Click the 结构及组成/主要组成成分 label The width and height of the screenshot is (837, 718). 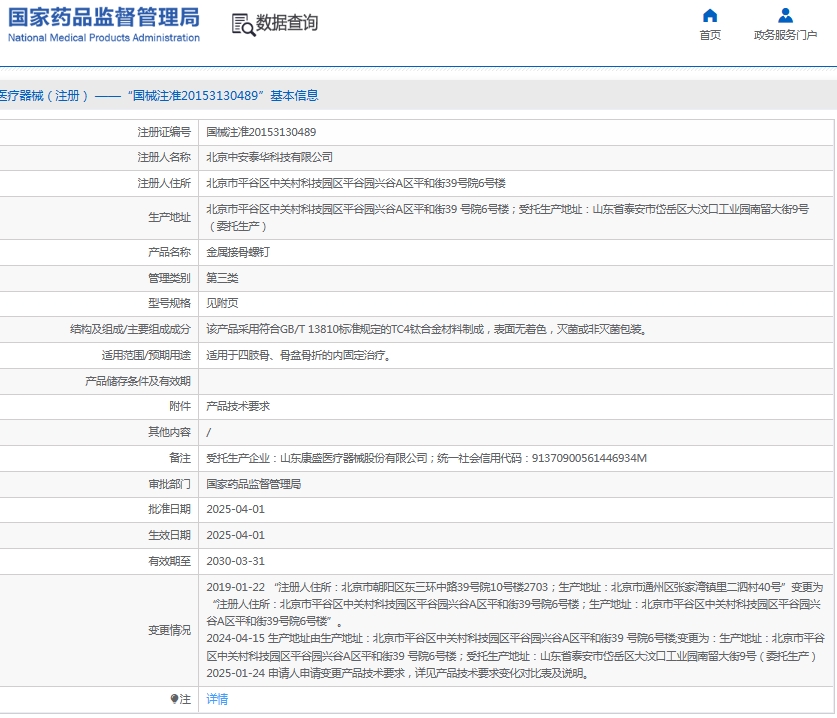coord(130,329)
